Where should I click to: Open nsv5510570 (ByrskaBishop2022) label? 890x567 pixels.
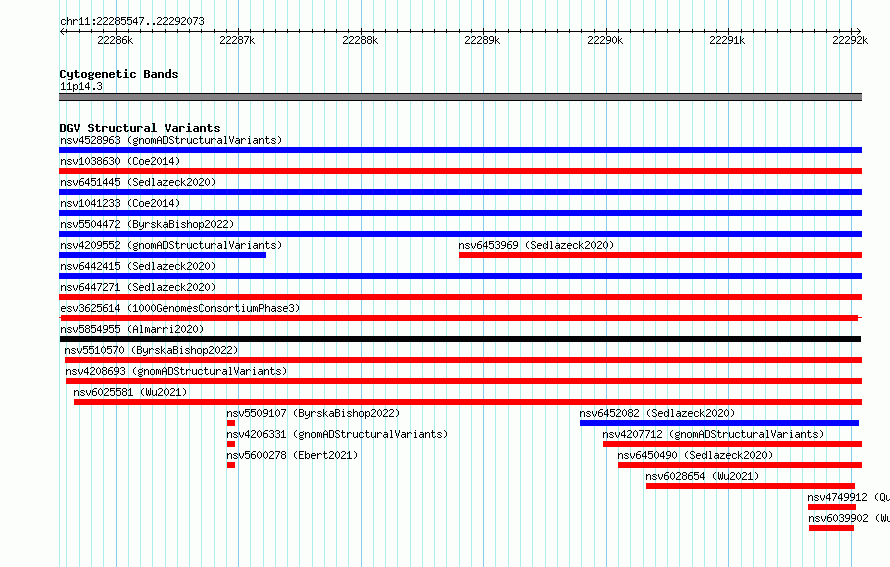tap(151, 350)
